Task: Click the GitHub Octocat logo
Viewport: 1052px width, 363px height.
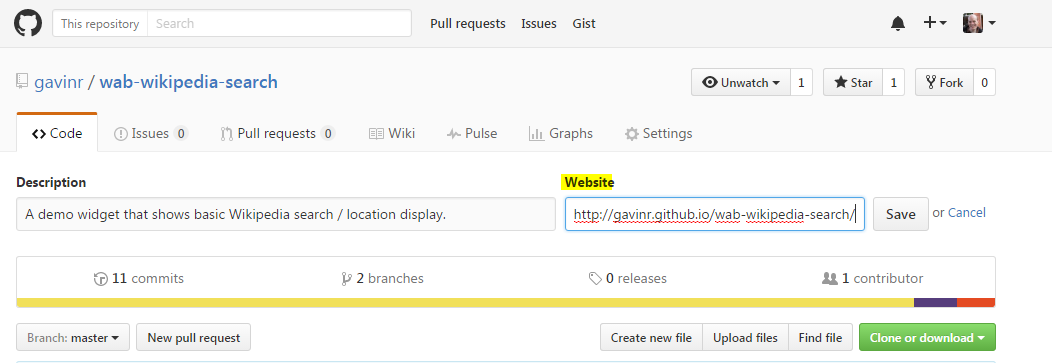Action: pyautogui.click(x=28, y=23)
